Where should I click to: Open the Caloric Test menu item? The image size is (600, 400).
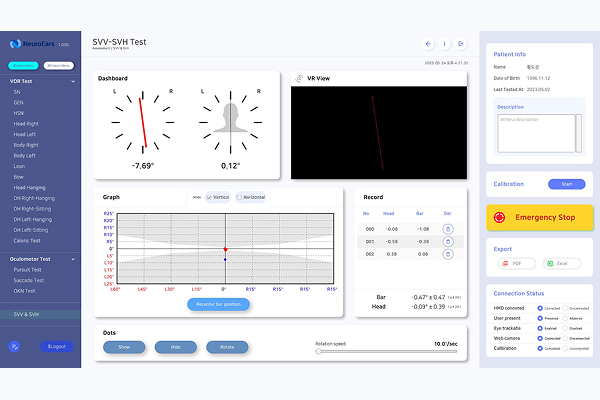27,240
